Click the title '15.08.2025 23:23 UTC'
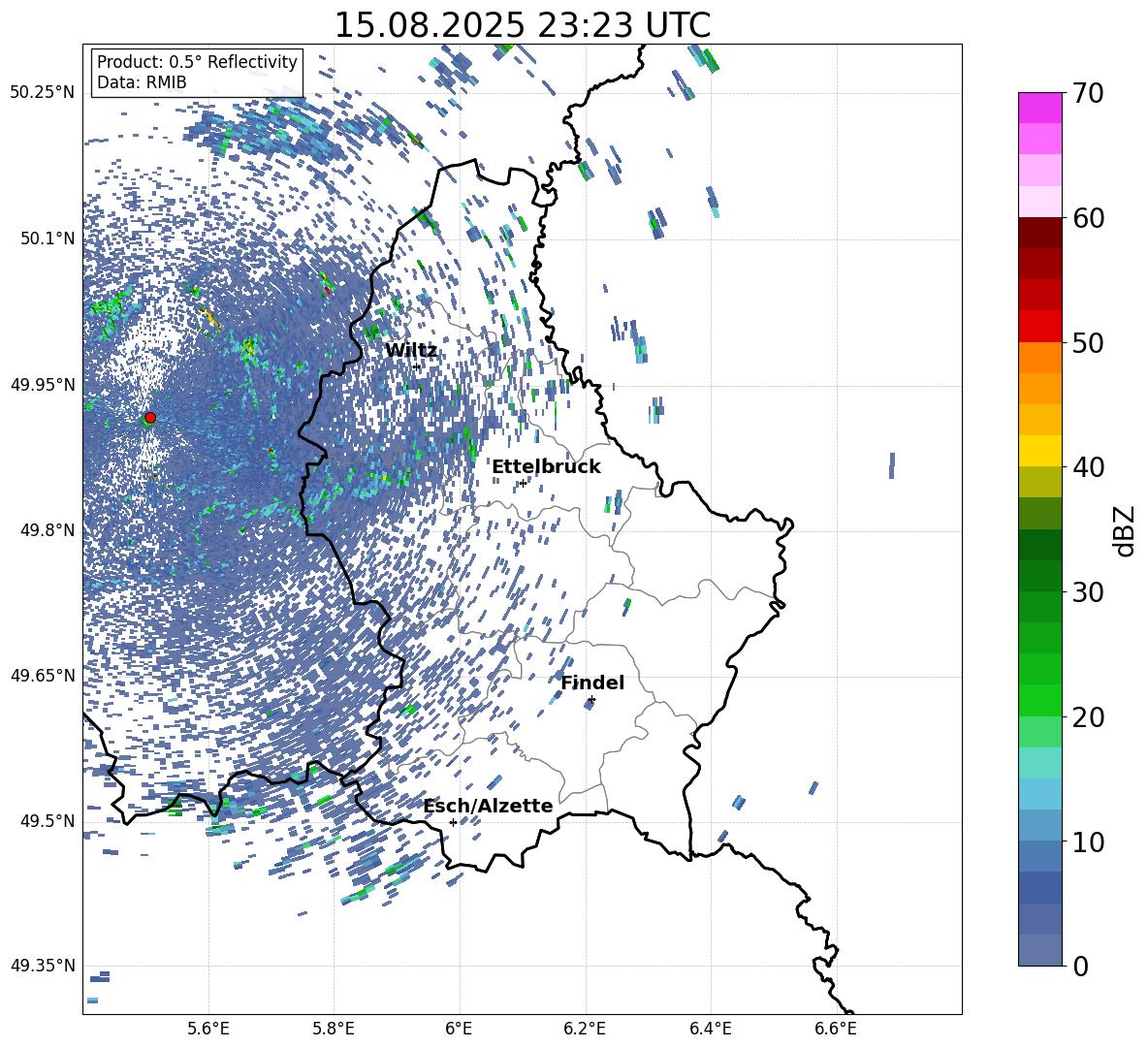Viewport: 1148px width, 1048px height. pos(523,25)
